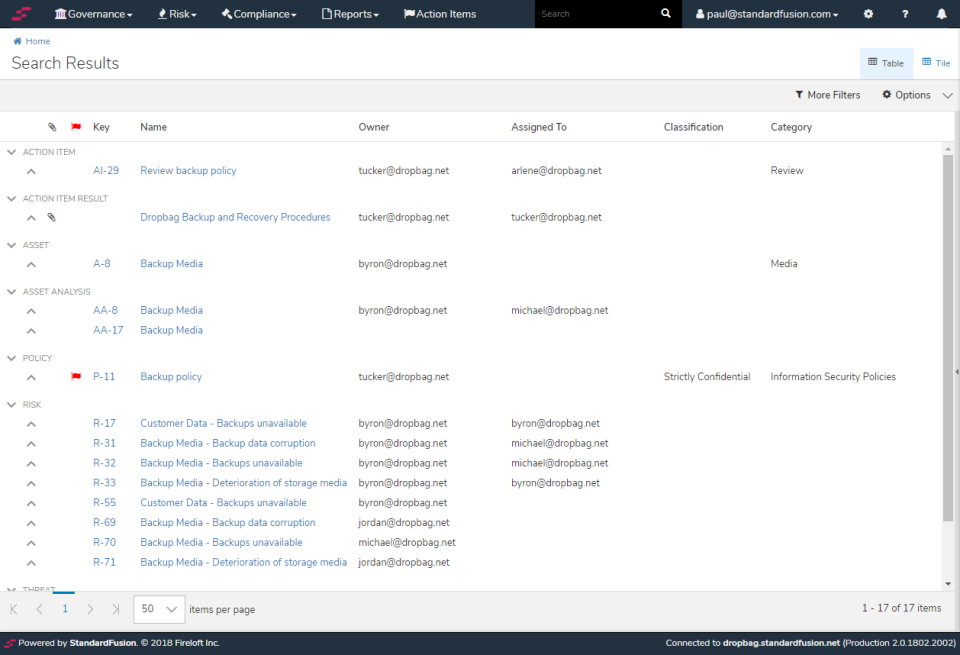960x655 pixels.
Task: Go to last page icon
Action: click(116, 608)
